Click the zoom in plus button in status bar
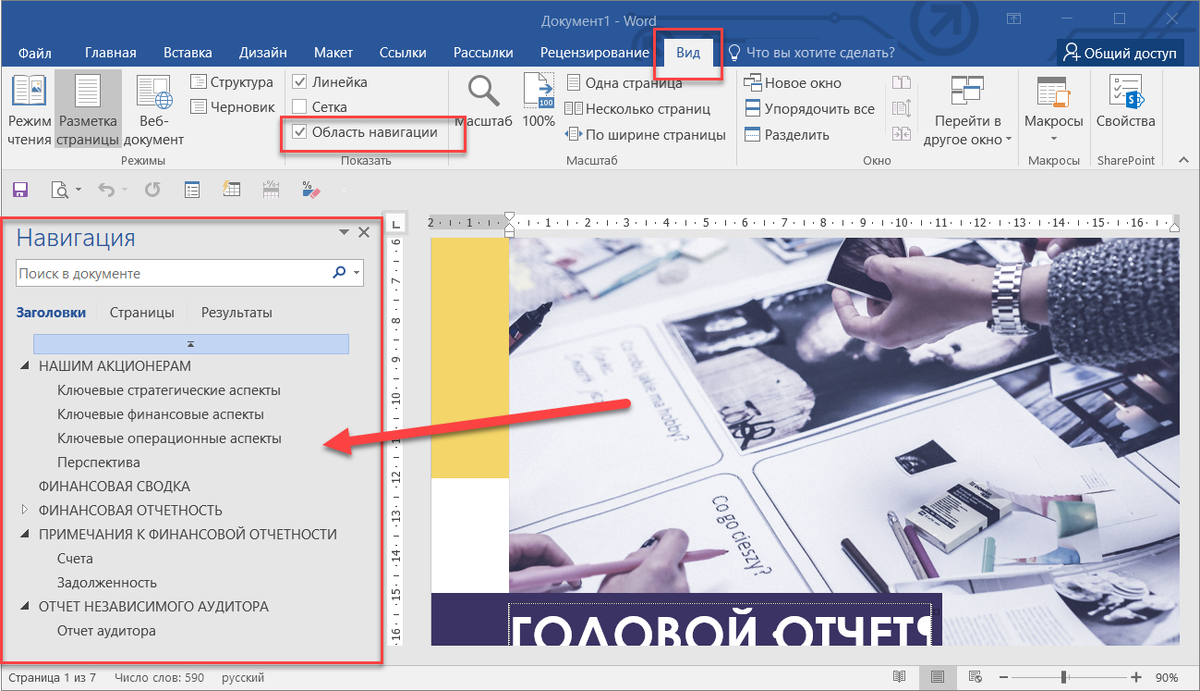This screenshot has width=1200, height=691. (x=1137, y=677)
